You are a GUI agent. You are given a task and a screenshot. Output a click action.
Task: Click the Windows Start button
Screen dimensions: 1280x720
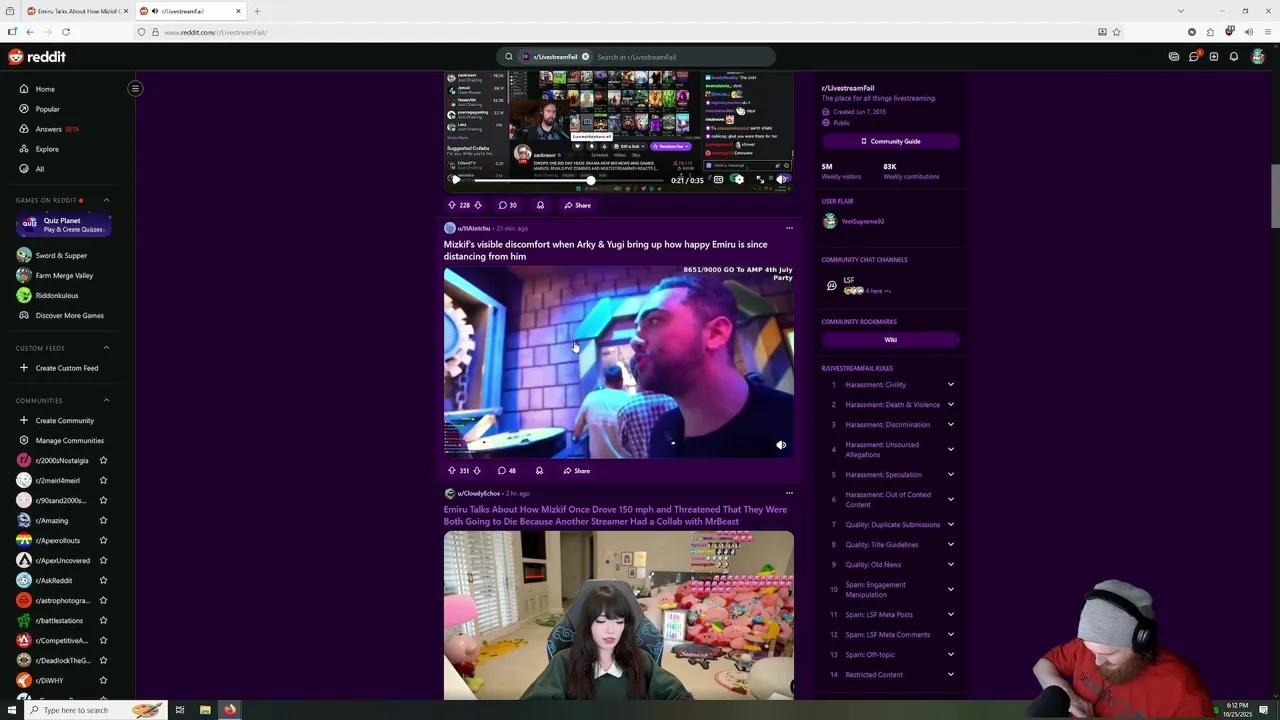pyautogui.click(x=12, y=710)
